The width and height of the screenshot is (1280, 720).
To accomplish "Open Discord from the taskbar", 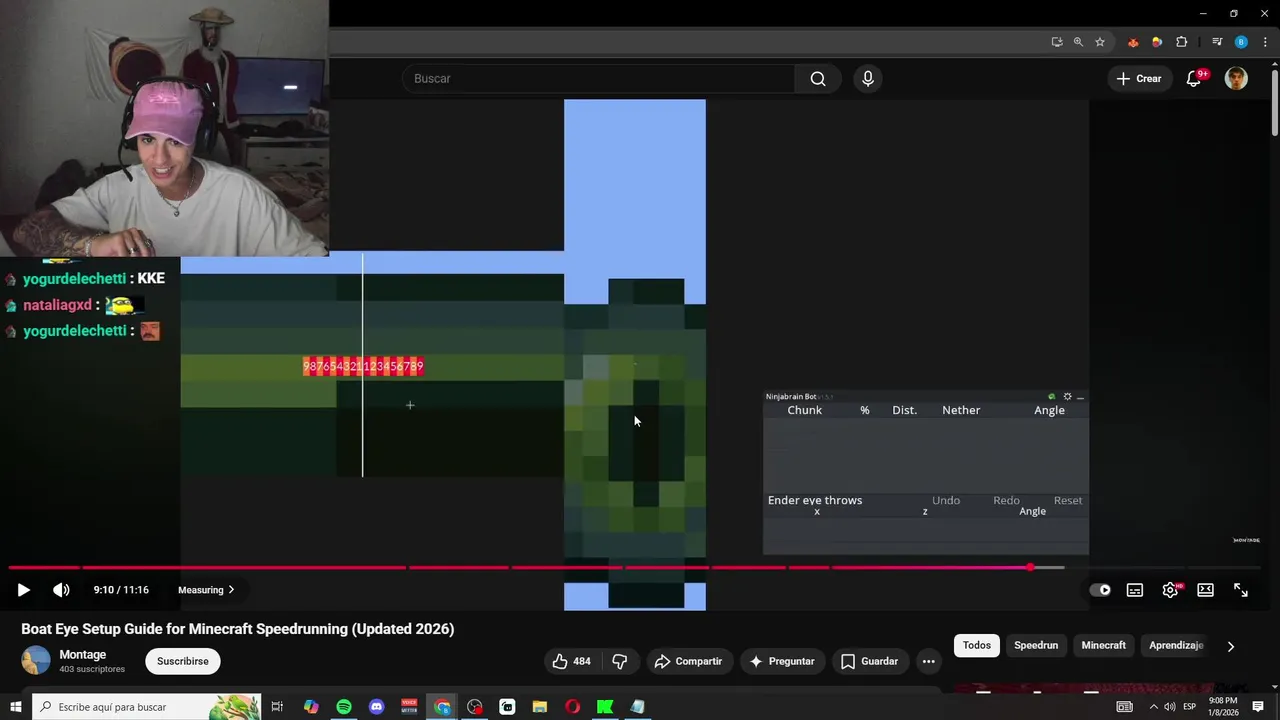I will coord(377,707).
